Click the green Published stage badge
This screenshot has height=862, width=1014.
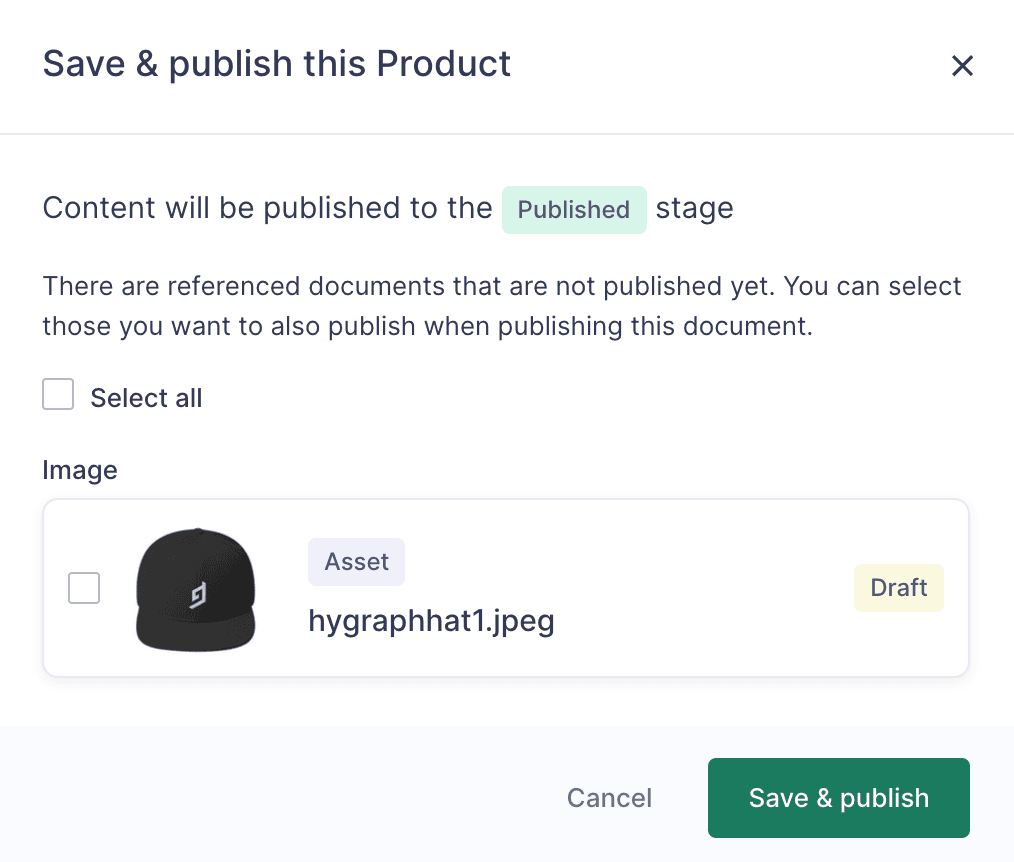point(574,210)
